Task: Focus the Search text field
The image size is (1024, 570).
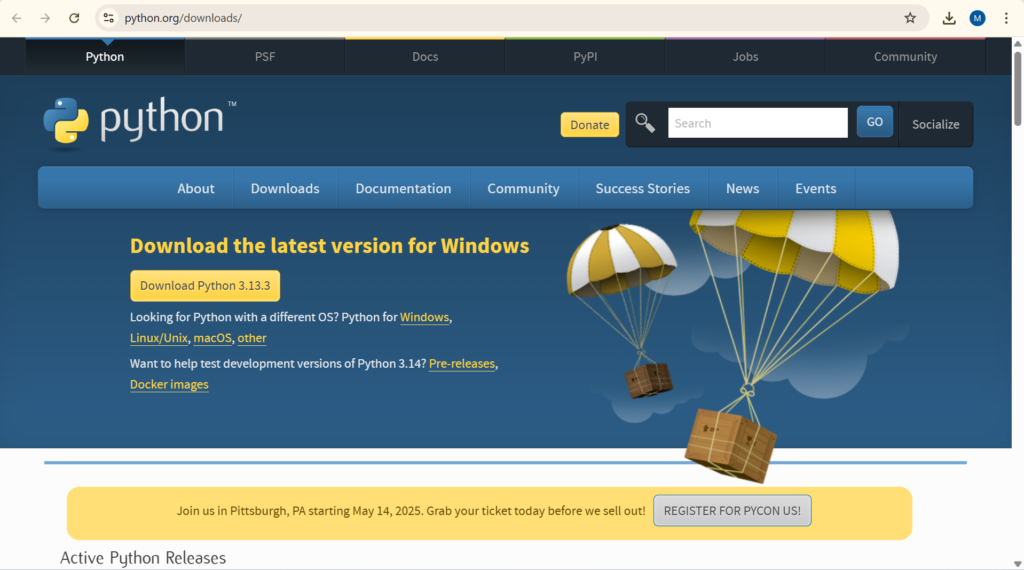Action: (758, 123)
